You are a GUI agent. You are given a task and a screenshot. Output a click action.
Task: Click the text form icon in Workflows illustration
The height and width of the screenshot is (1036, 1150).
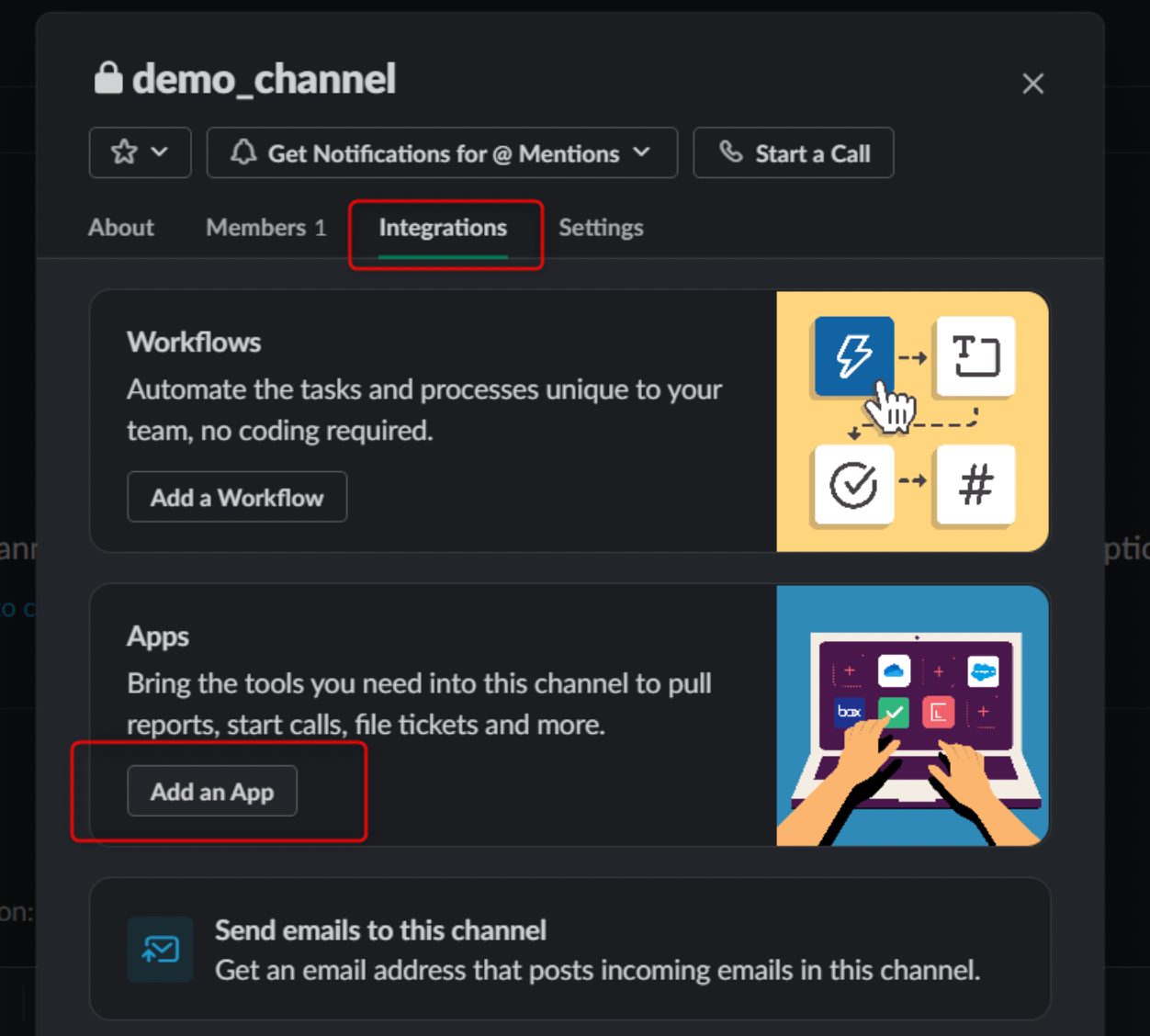[975, 355]
